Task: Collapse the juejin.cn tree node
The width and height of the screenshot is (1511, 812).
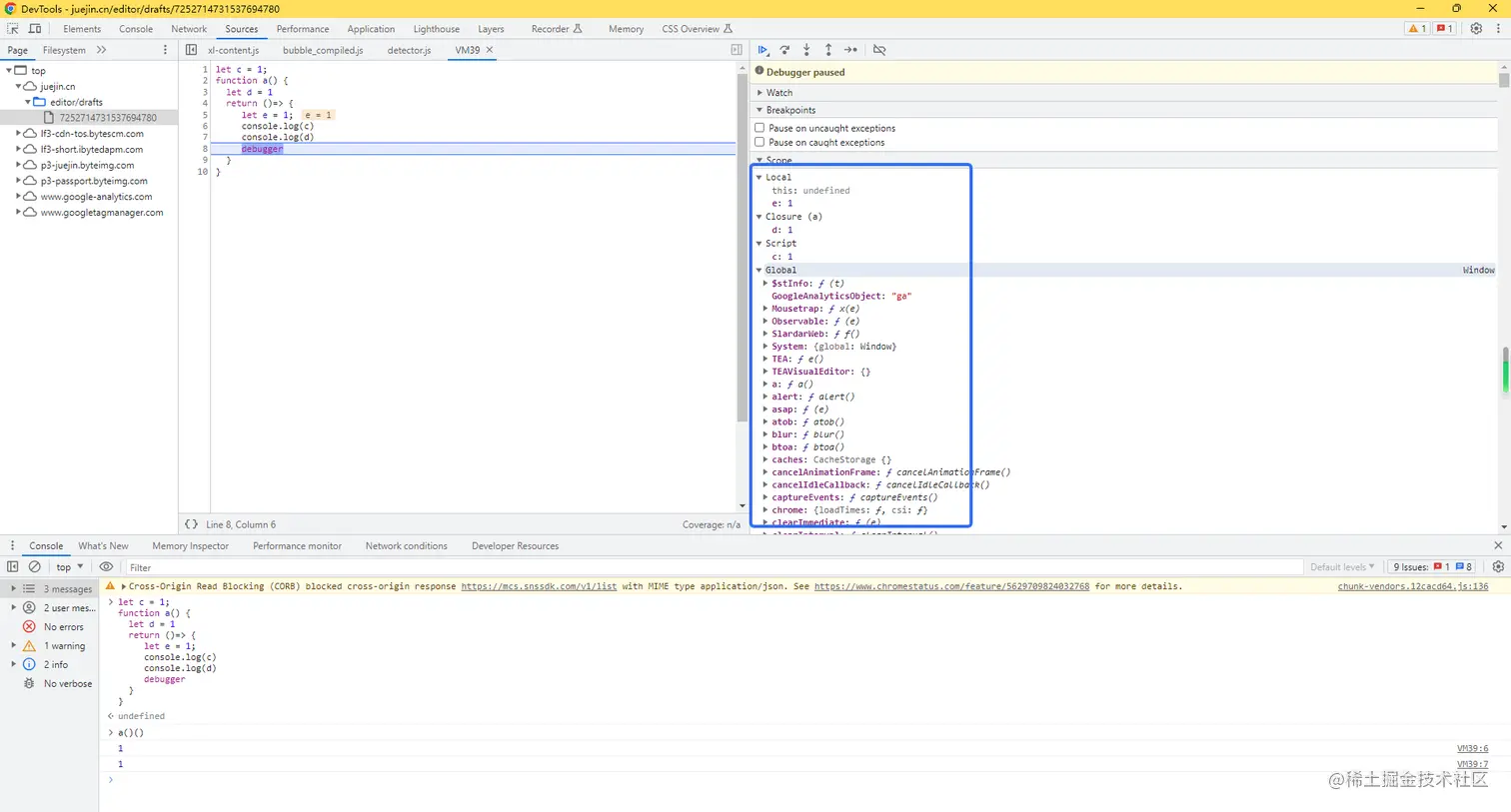Action: point(19,87)
